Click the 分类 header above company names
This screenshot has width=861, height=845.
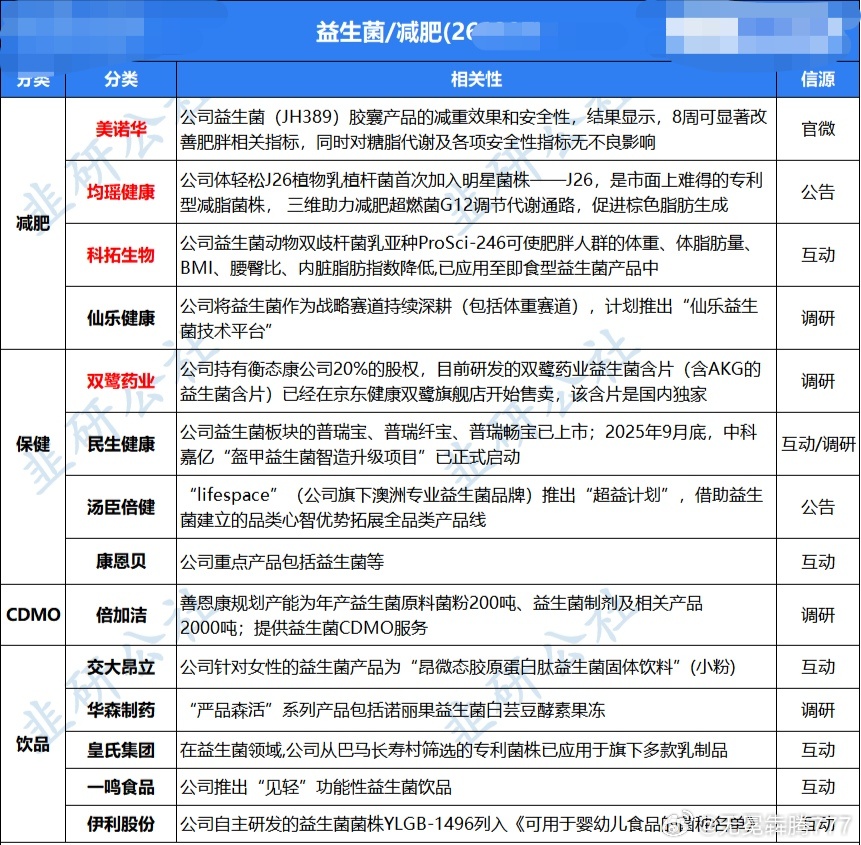(121, 80)
